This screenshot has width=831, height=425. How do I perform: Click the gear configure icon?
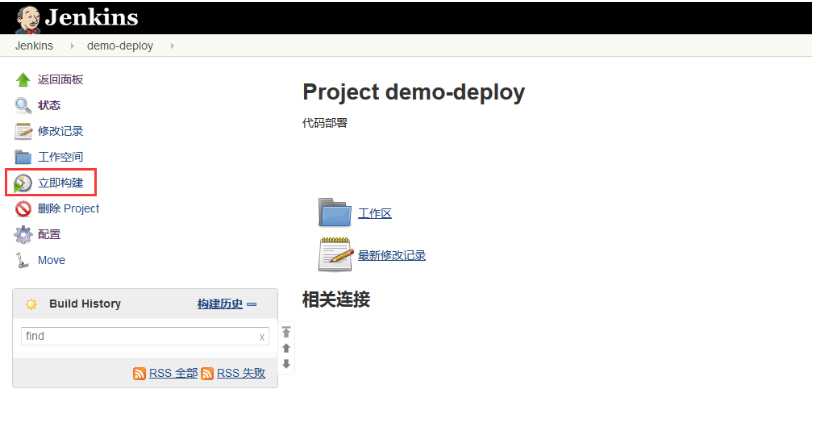[23, 234]
